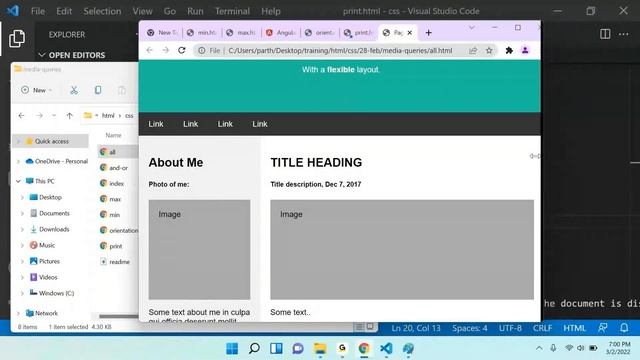This screenshot has height=360, width=640.
Task: Open Windows Start button
Action: point(232,348)
